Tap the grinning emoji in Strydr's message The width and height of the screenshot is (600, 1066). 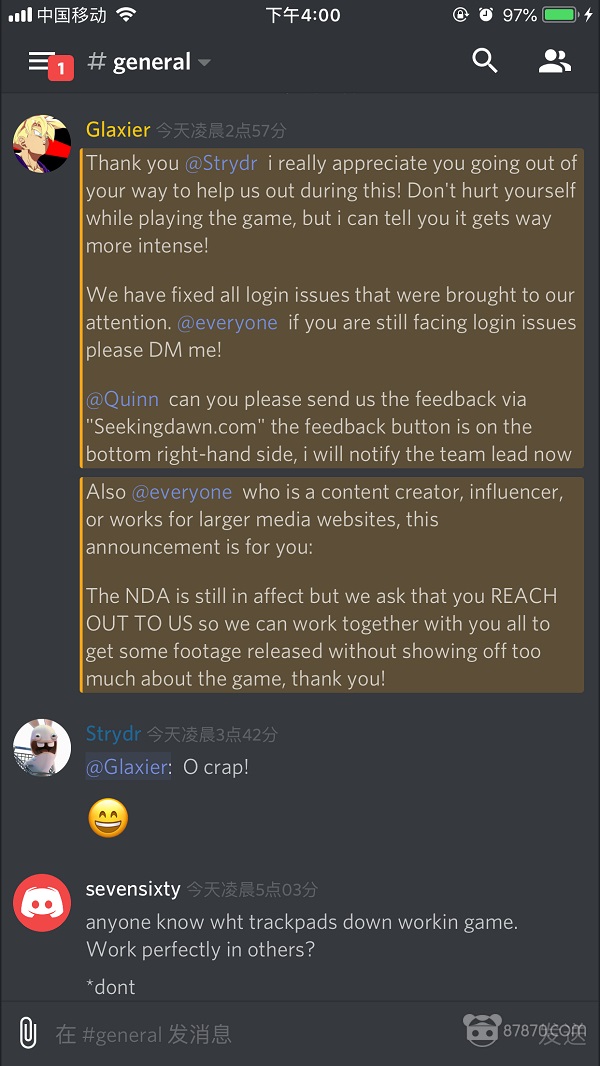108,818
